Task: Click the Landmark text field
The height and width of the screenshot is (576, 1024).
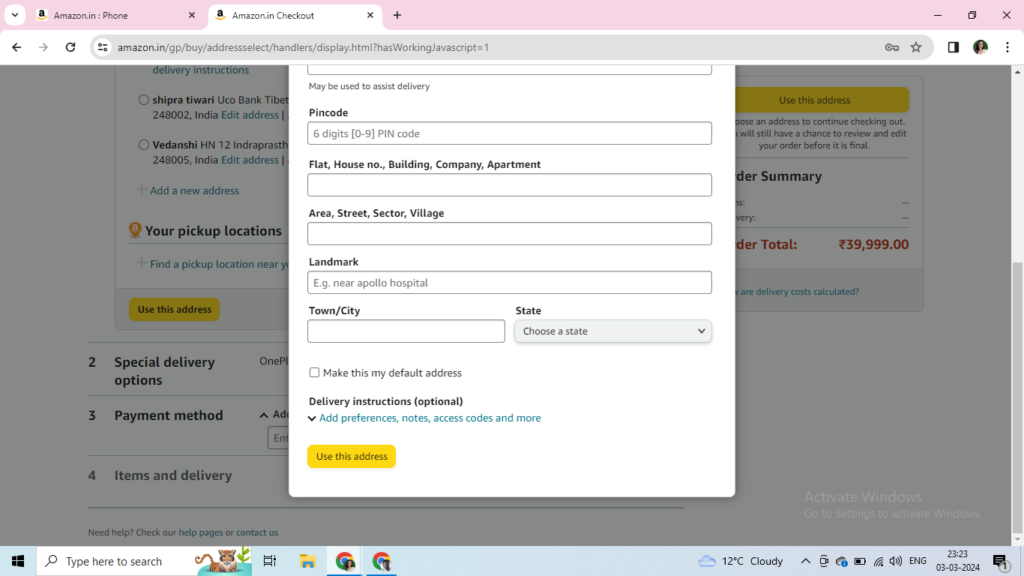Action: point(509,283)
